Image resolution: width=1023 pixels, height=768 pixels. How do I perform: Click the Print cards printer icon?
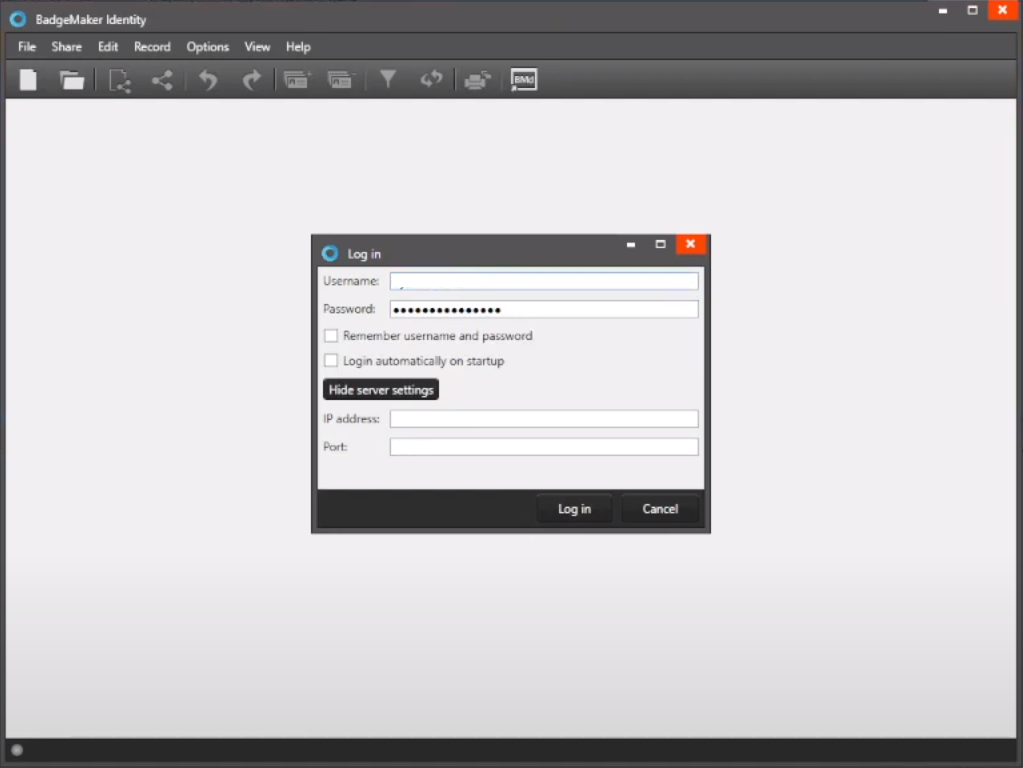(477, 80)
